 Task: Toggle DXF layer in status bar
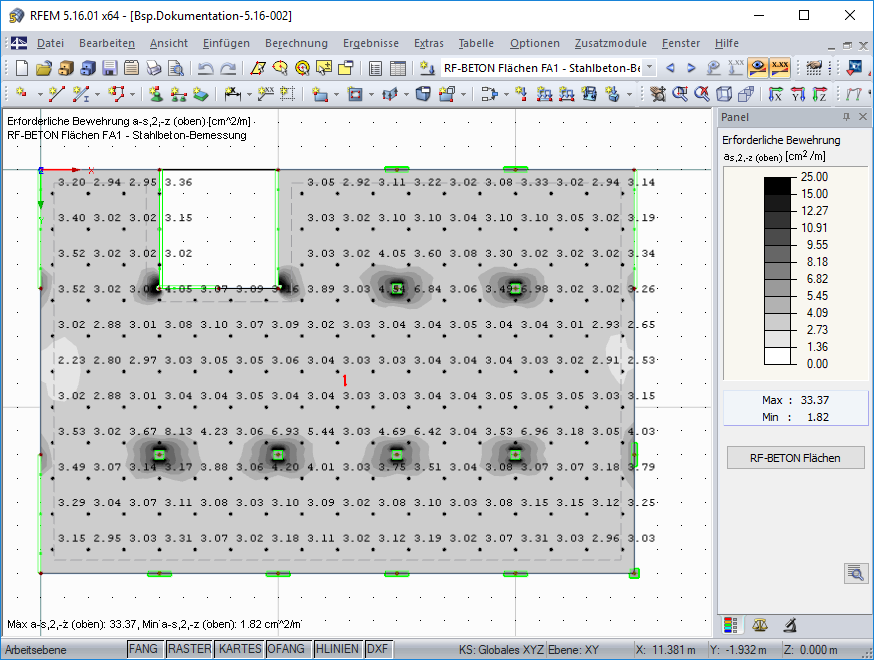378,649
